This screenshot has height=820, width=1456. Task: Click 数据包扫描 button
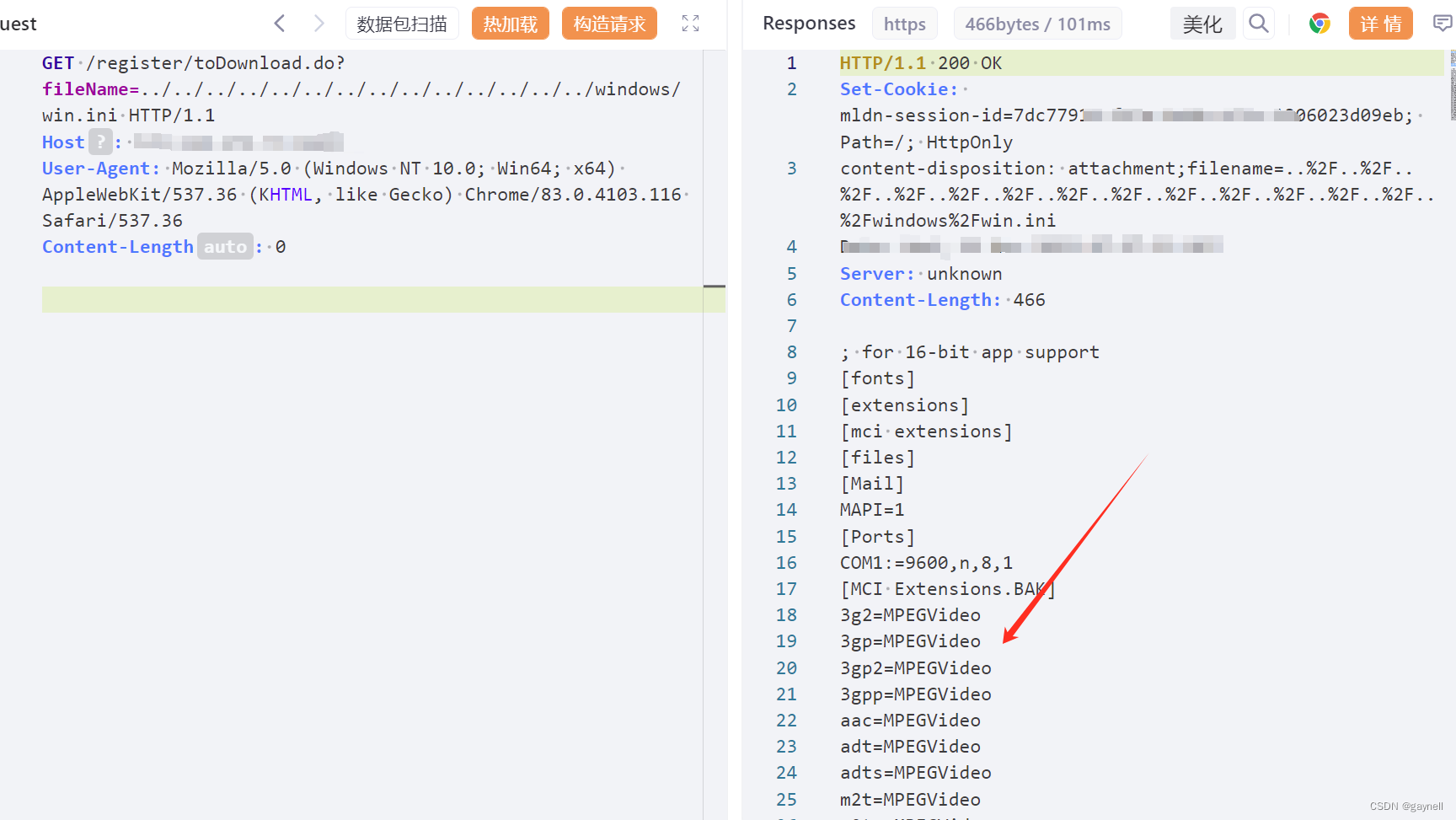(x=402, y=24)
